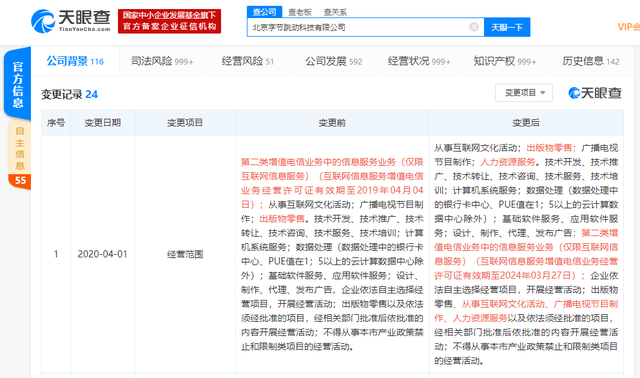Switch to the 查老板 search tab

[x=300, y=12]
